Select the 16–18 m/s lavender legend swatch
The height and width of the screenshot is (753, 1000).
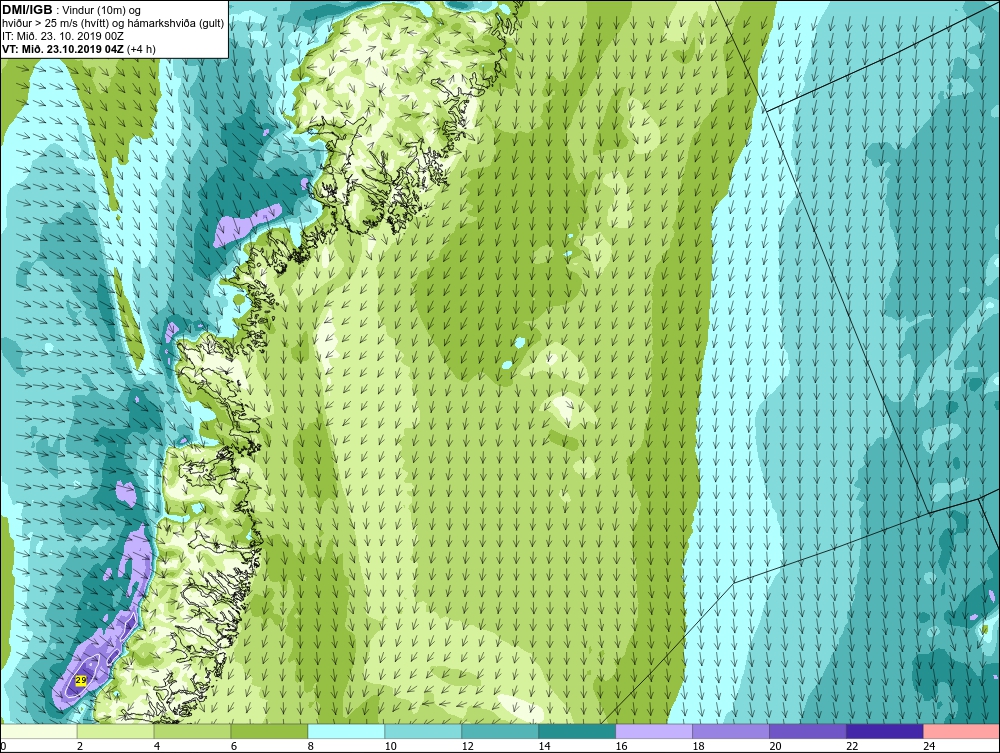pos(654,731)
